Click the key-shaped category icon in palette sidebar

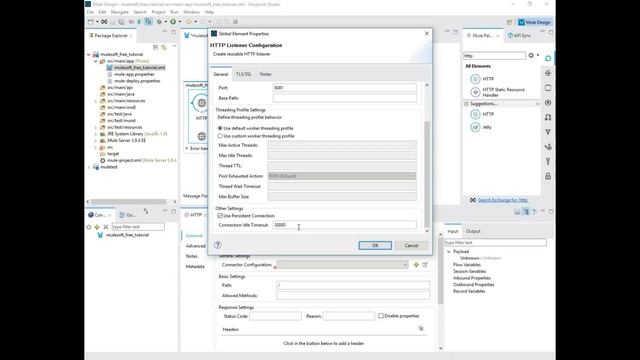click(548, 161)
